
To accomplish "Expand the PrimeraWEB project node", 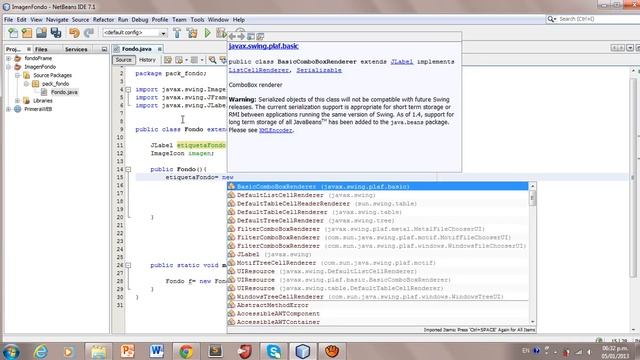I will tap(9, 109).
